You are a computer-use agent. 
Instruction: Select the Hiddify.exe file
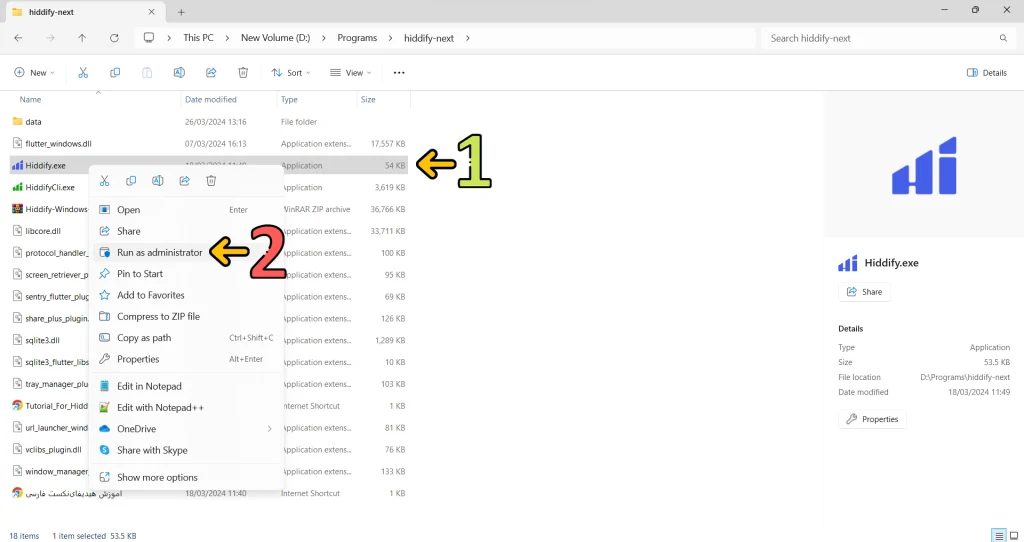tap(46, 166)
